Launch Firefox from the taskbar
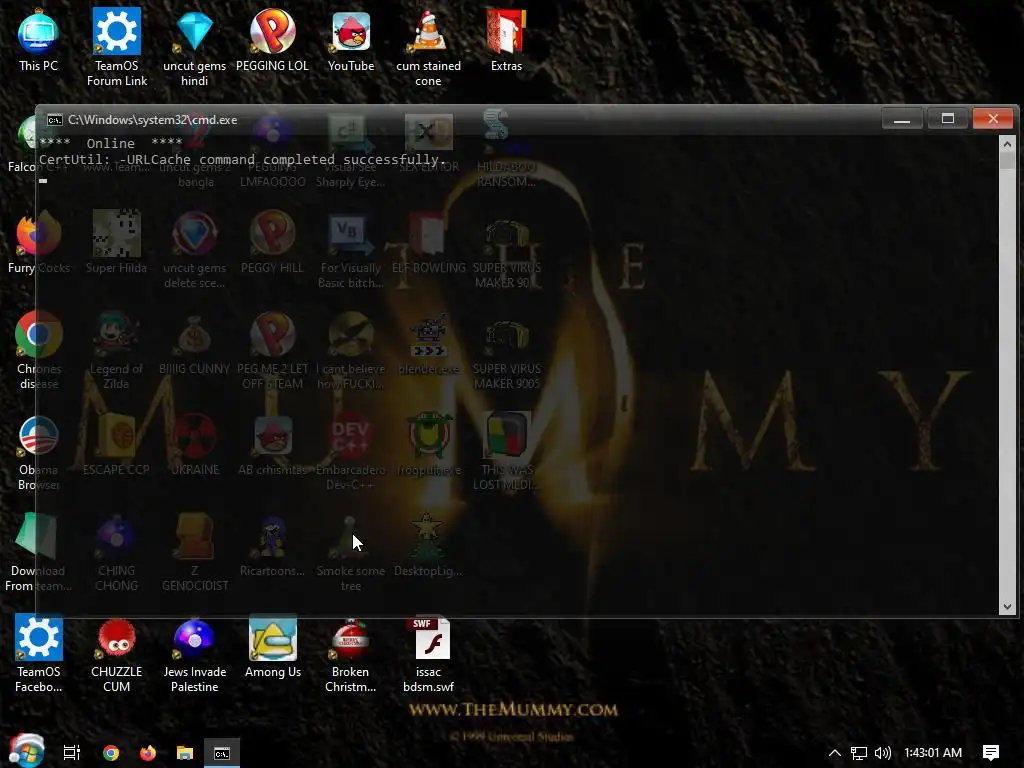This screenshot has width=1024, height=768. pyautogui.click(x=148, y=753)
